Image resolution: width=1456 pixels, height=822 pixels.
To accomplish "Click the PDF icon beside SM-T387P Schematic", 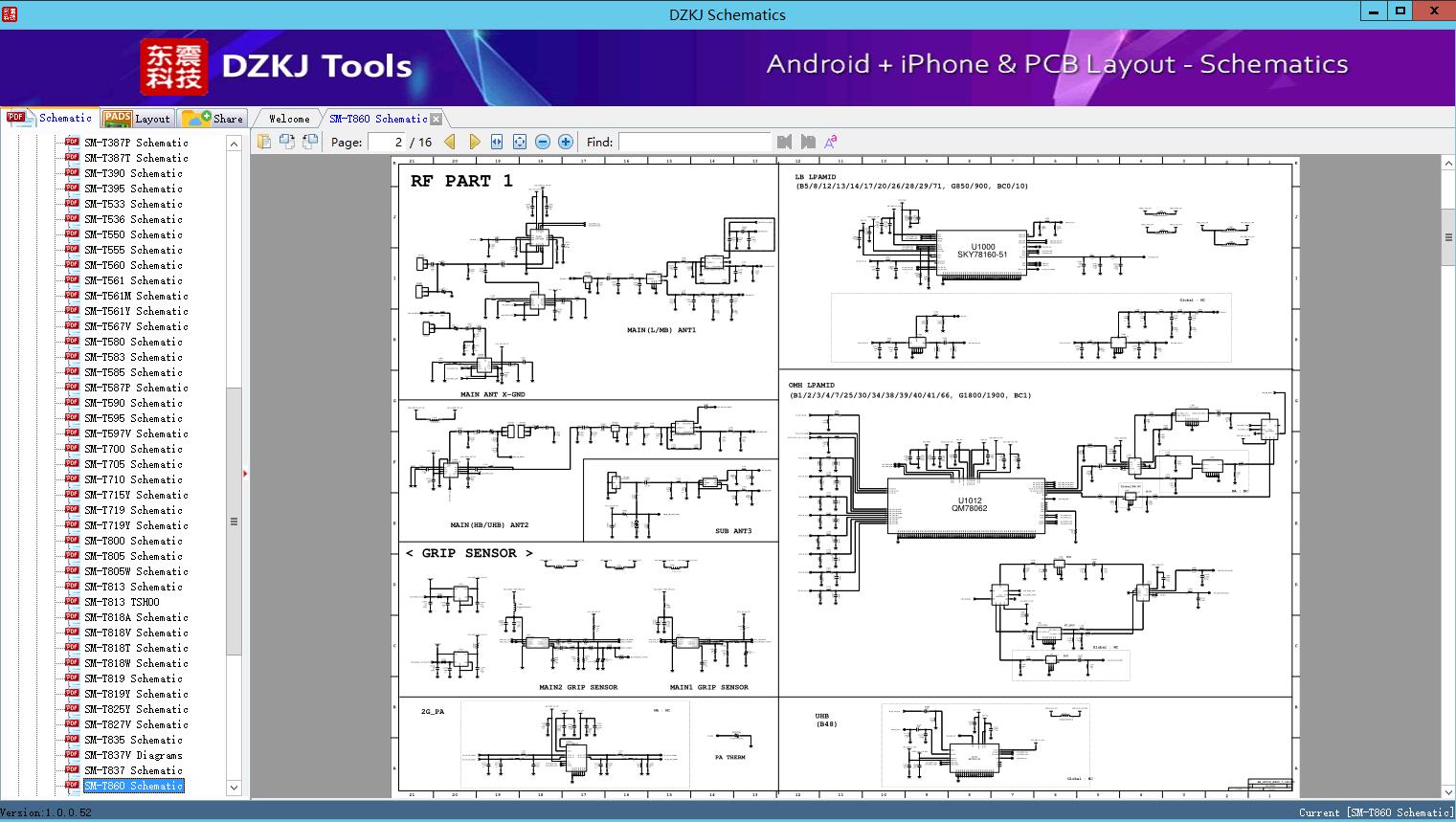I will coord(72,143).
